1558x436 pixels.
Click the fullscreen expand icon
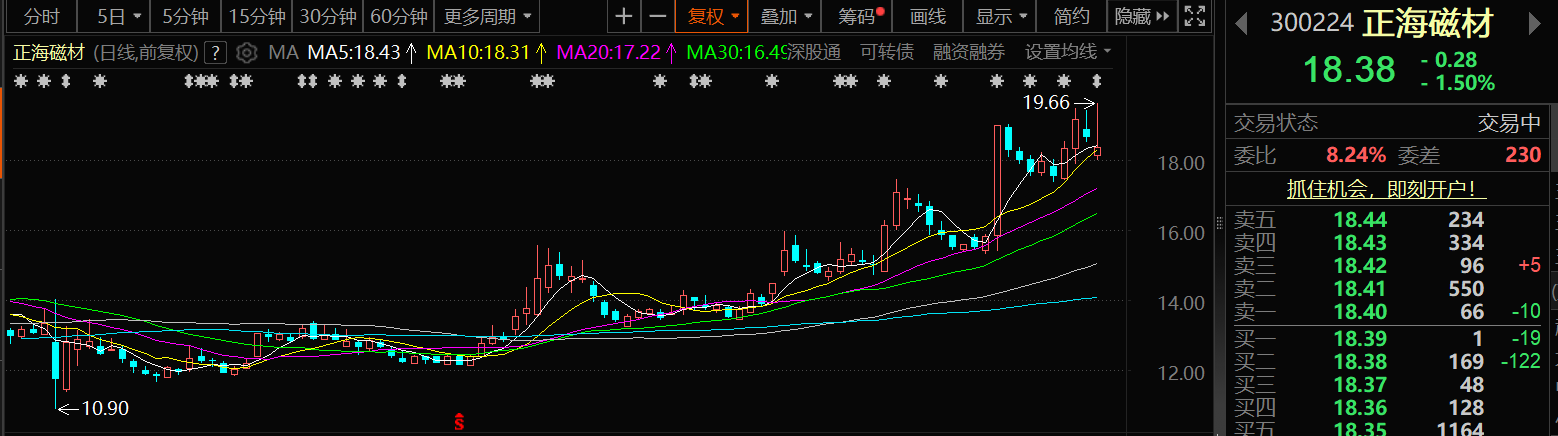(x=1193, y=16)
